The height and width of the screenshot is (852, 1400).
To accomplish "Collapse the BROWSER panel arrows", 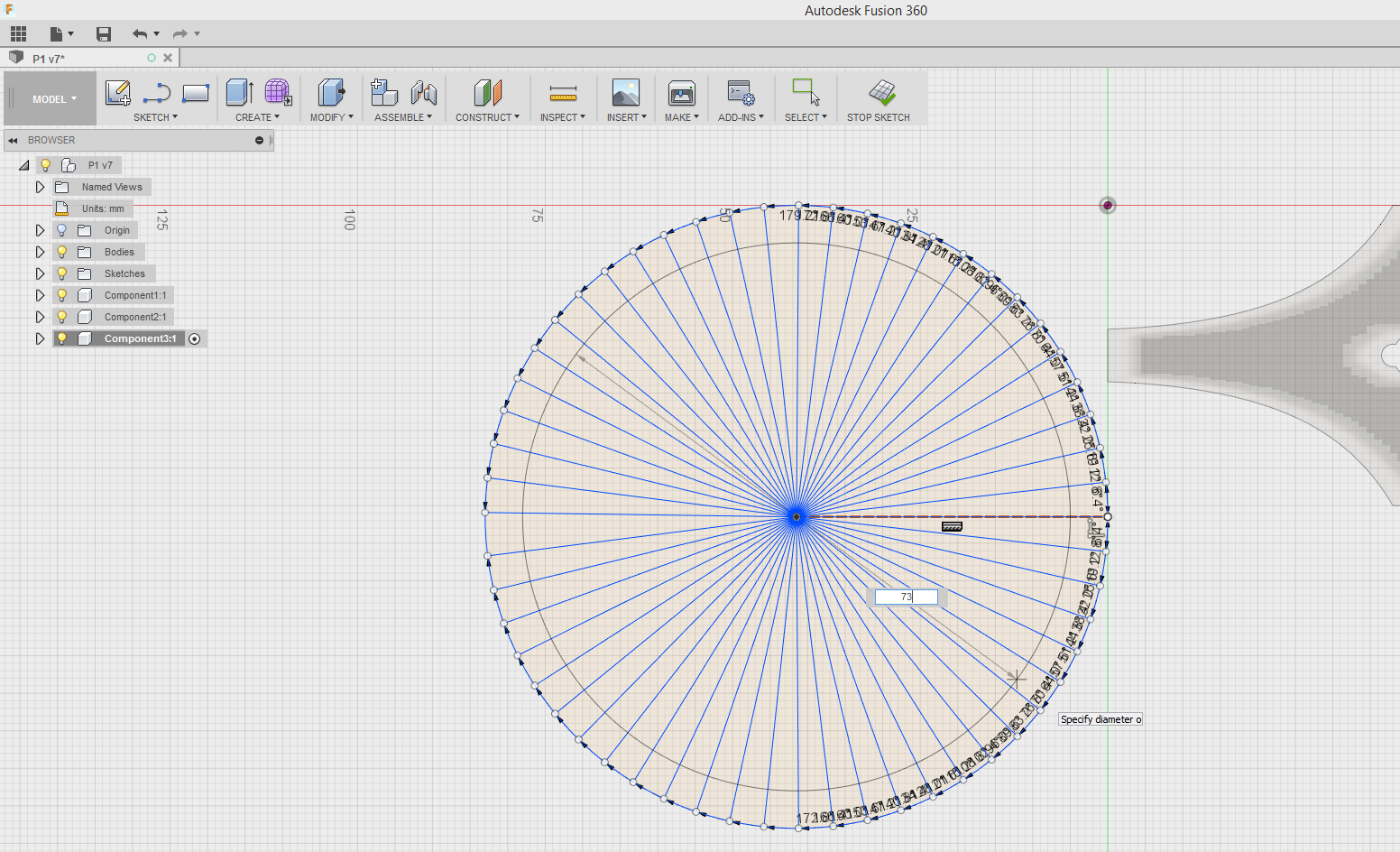I will tap(13, 141).
